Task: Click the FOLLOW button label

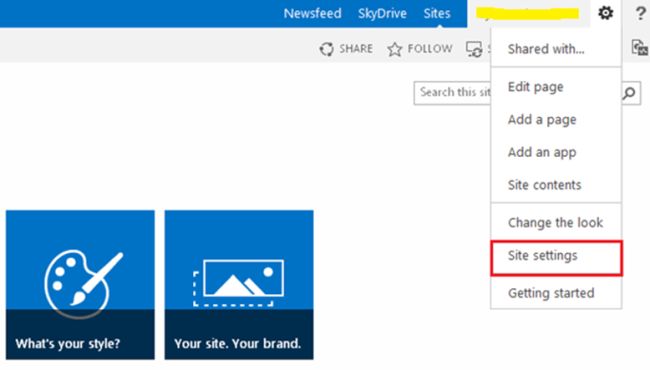Action: (430, 48)
